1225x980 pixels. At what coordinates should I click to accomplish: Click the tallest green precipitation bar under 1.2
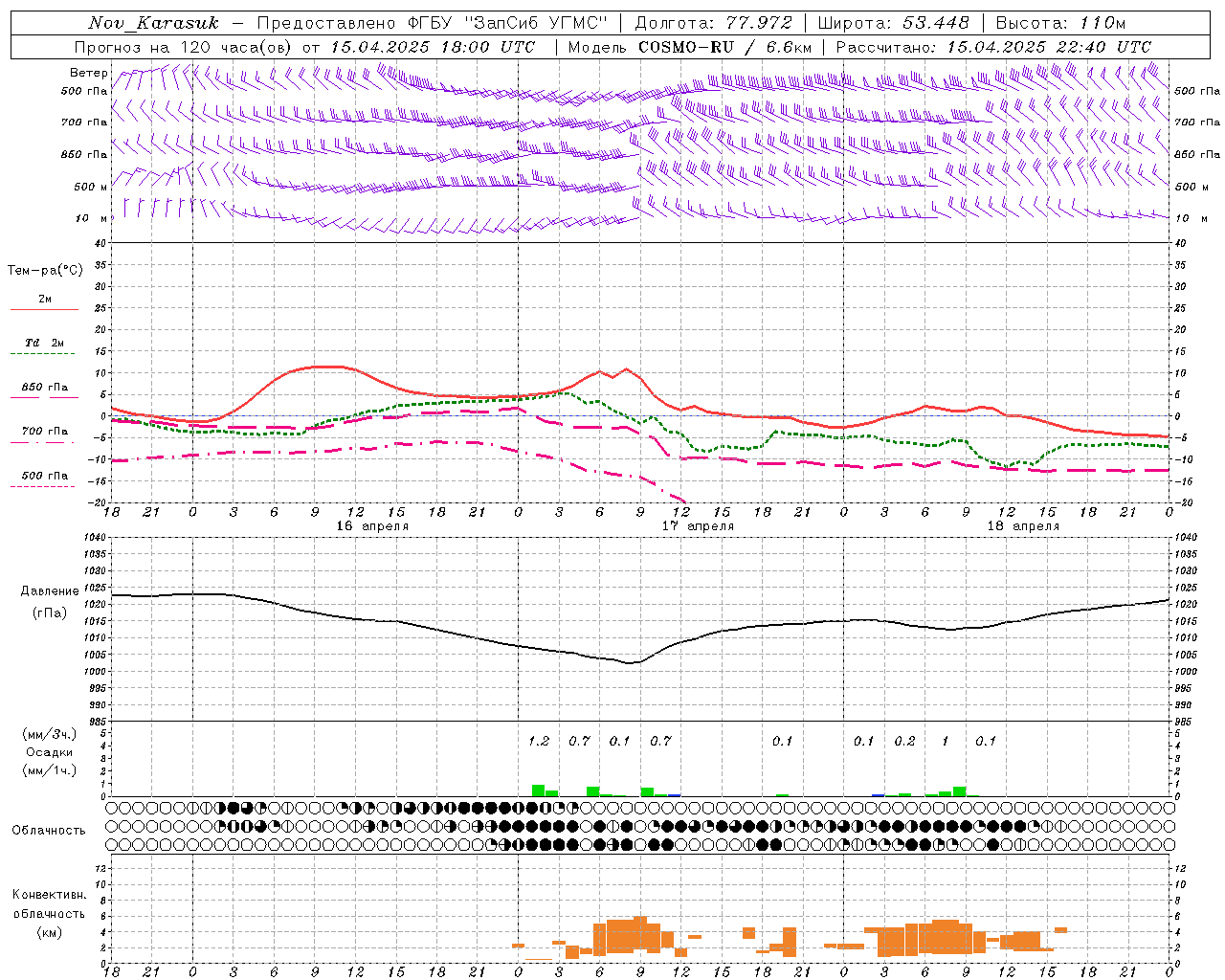[x=538, y=791]
